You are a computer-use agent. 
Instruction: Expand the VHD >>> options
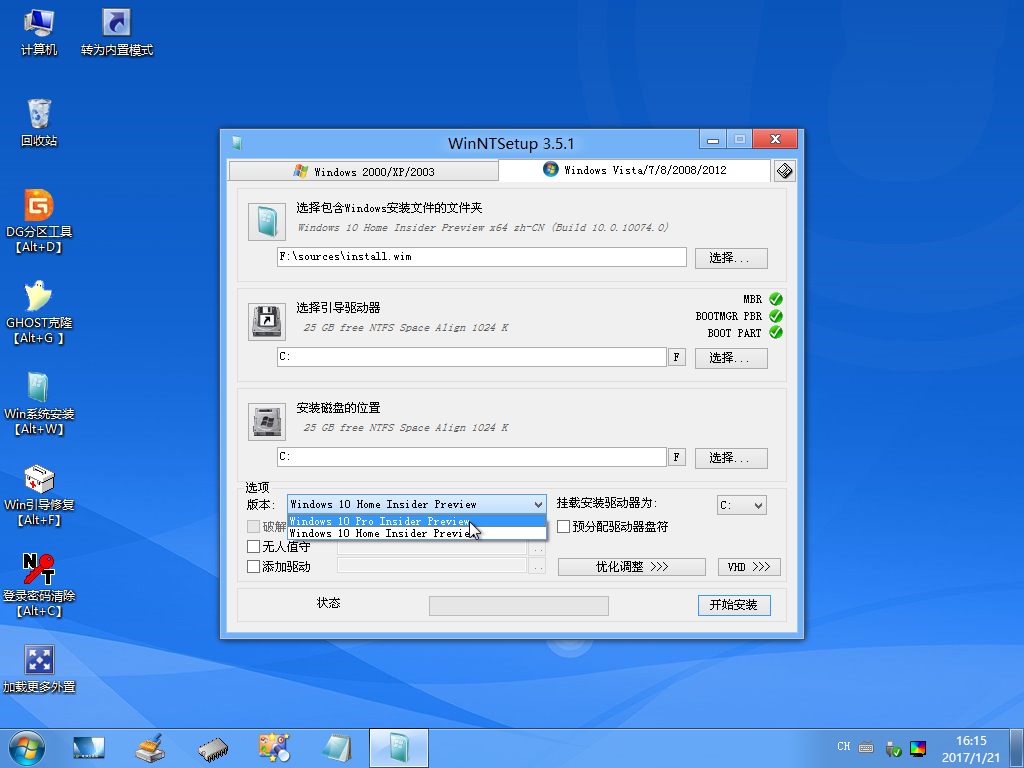pos(749,567)
